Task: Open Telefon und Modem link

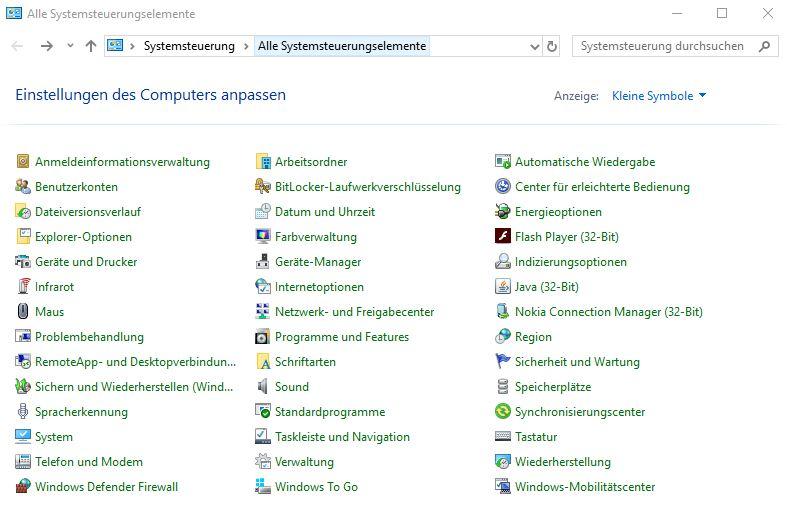Action: (89, 462)
